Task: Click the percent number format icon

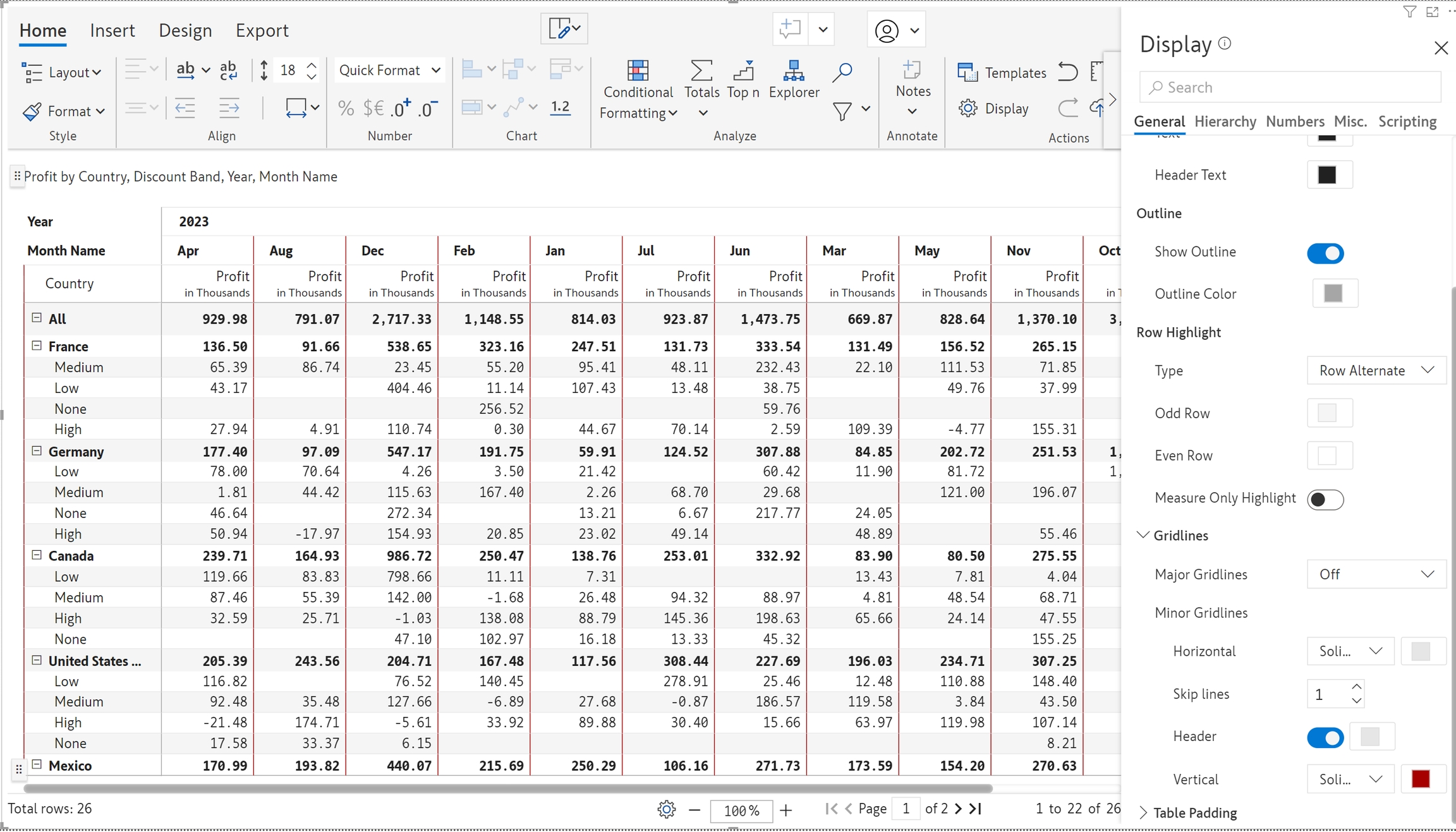Action: point(346,109)
